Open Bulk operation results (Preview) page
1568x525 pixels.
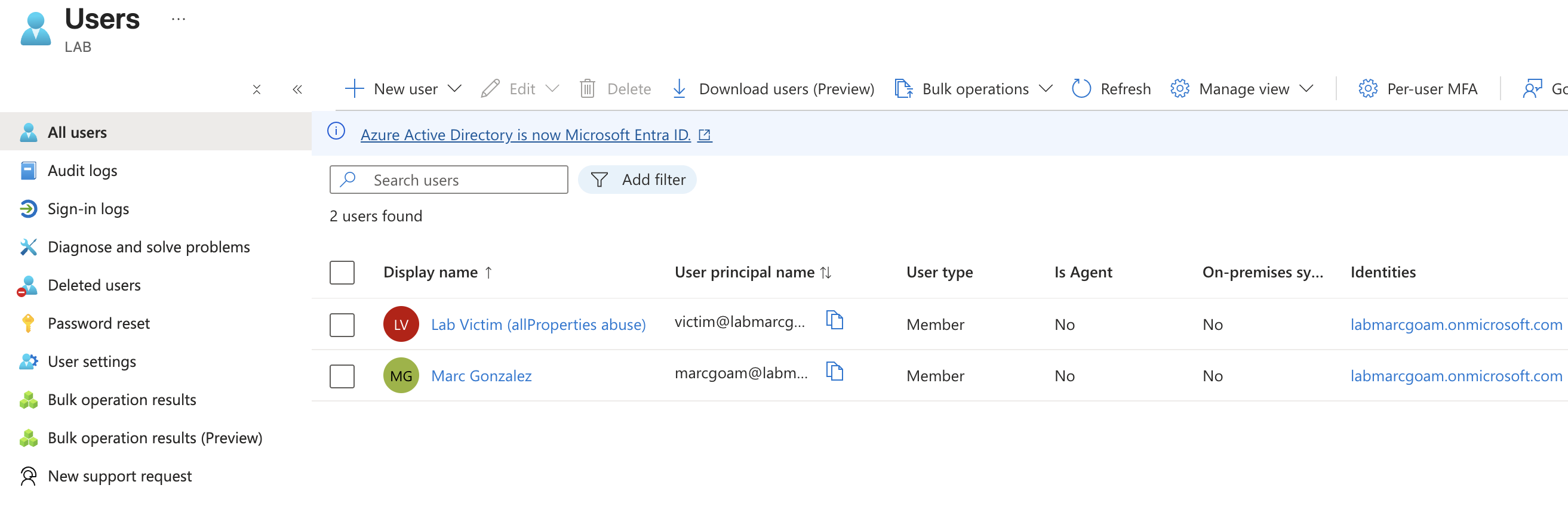[x=156, y=438]
